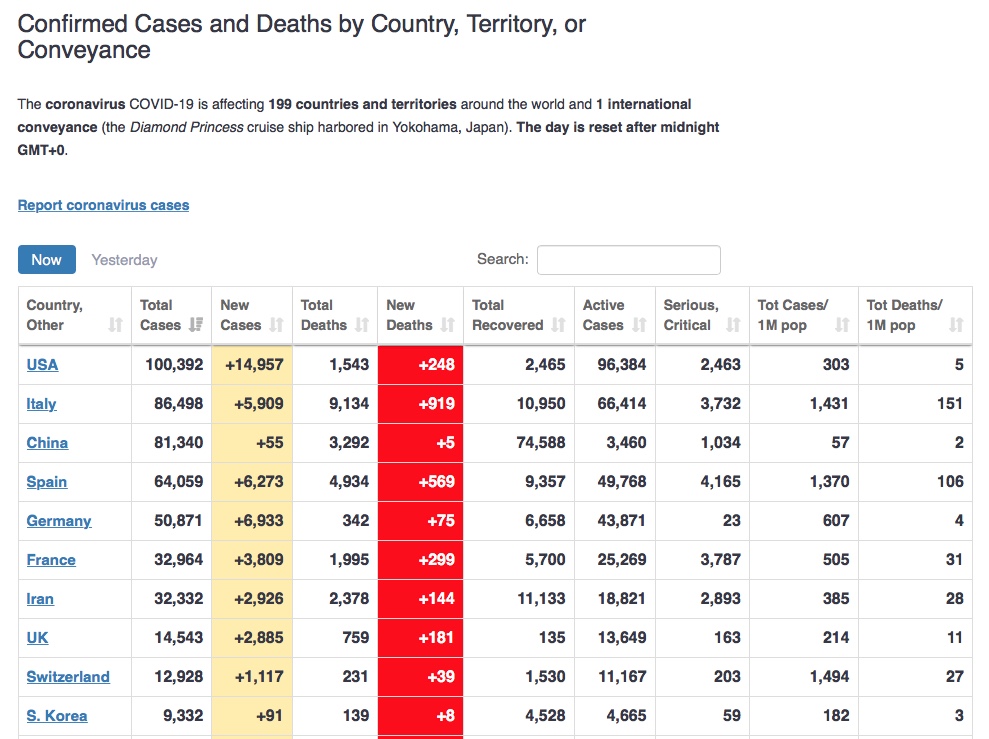Select the Now tab
Screen dimensions: 989x739
[x=47, y=260]
